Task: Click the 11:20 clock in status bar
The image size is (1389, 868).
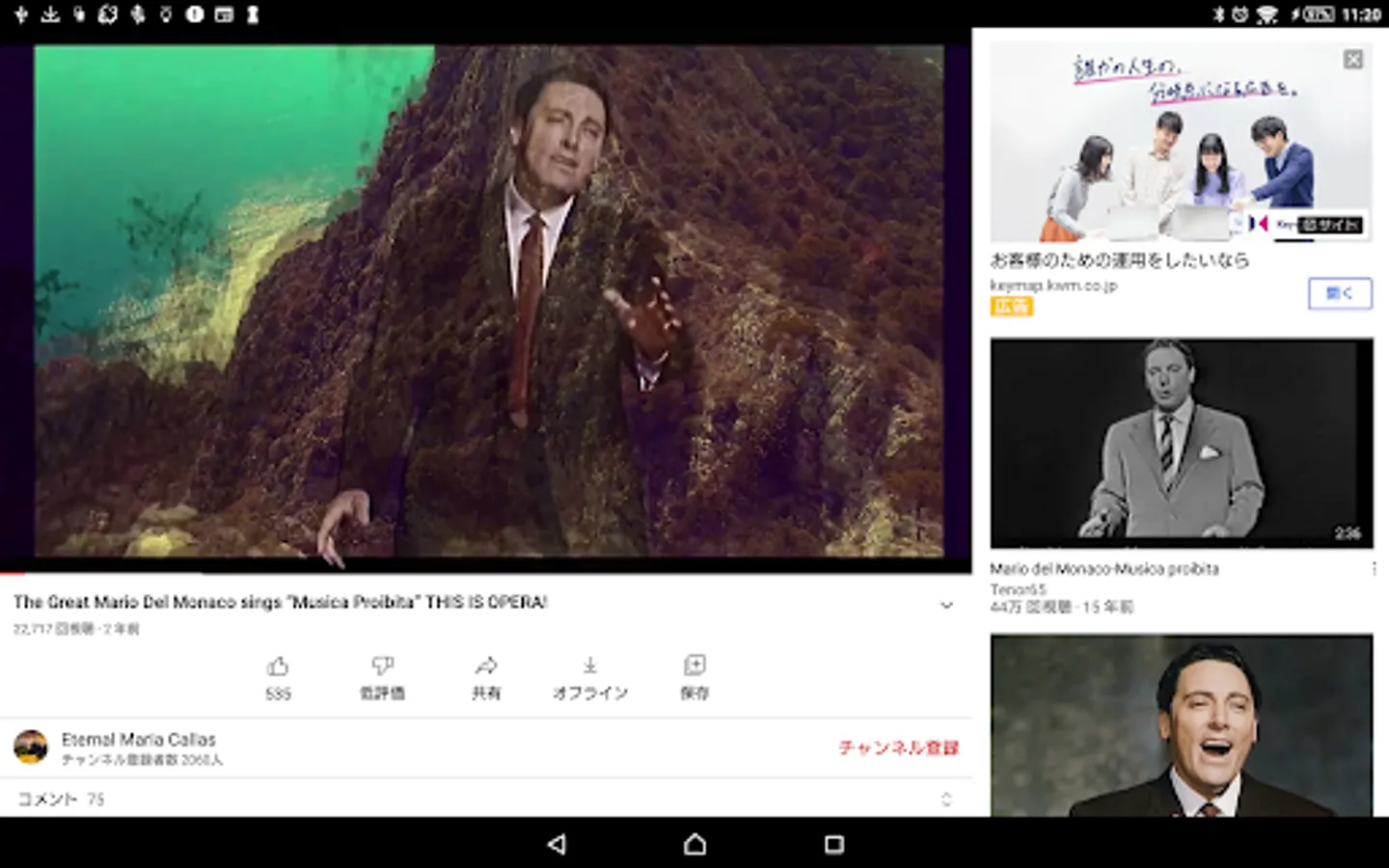Action: (1361, 14)
